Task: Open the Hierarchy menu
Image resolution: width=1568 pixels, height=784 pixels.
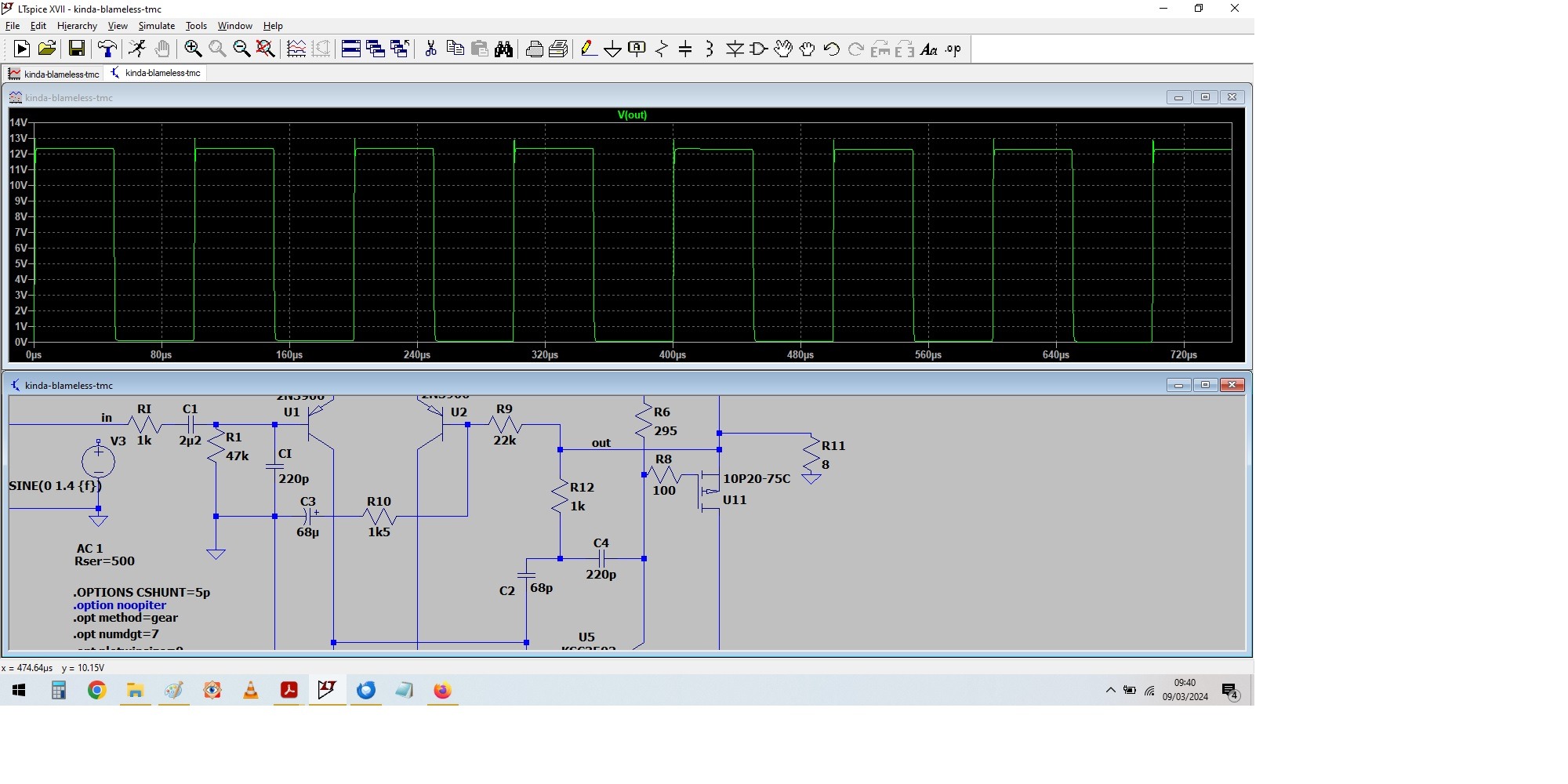Action: pos(77,26)
